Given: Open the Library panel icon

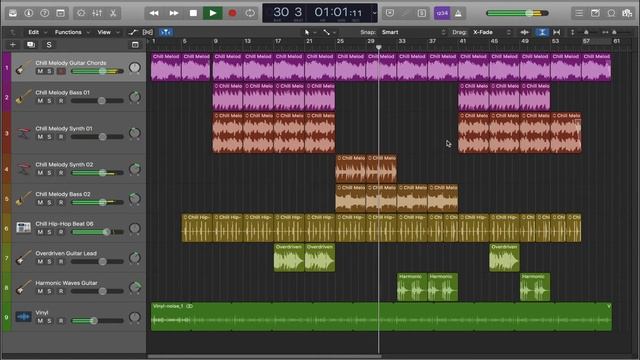Looking at the screenshot, I should (x=13, y=13).
